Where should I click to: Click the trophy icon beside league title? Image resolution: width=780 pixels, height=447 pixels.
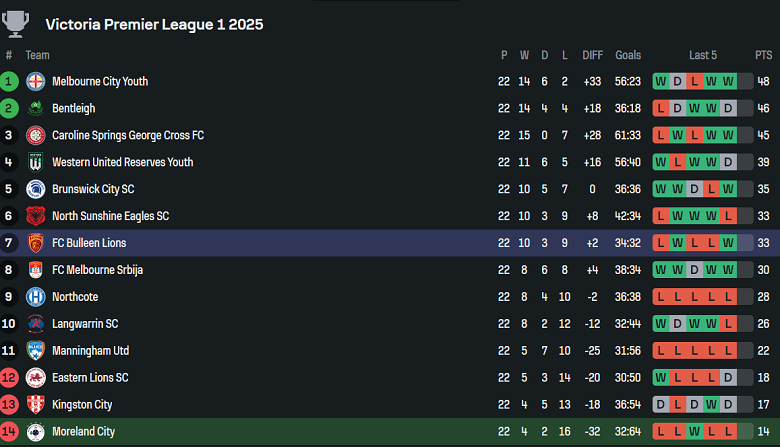pos(20,23)
